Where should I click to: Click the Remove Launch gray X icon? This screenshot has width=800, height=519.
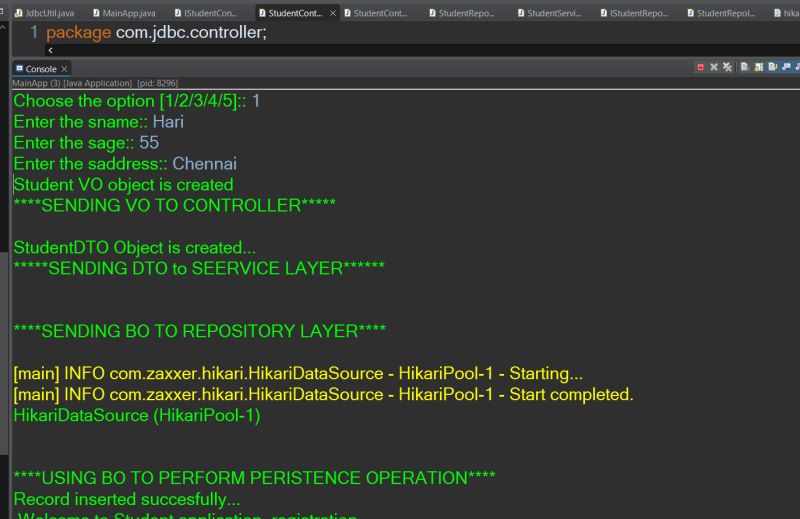pyautogui.click(x=714, y=68)
